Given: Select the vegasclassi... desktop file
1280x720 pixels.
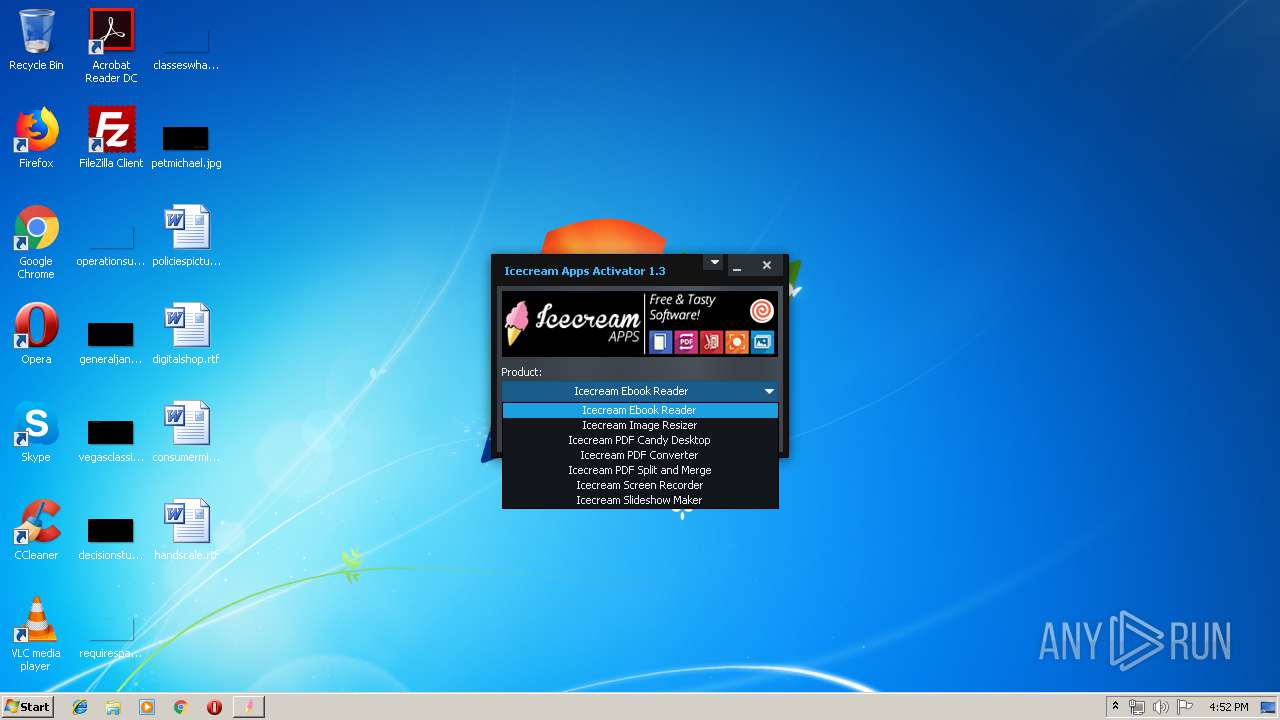Looking at the screenshot, I should pos(111,440).
